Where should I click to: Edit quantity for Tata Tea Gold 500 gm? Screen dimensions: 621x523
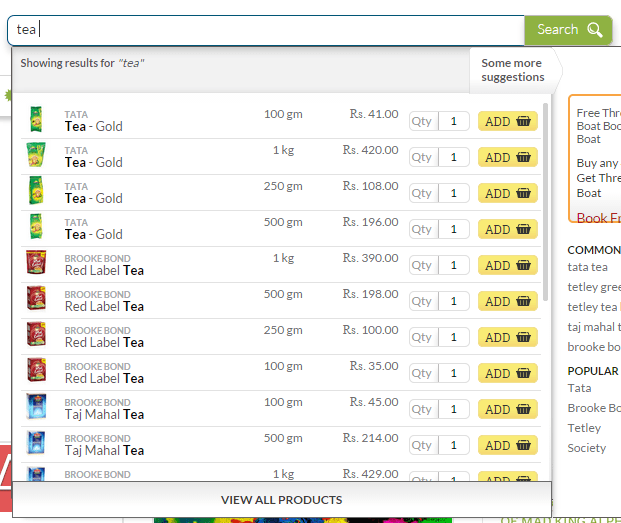coord(454,229)
